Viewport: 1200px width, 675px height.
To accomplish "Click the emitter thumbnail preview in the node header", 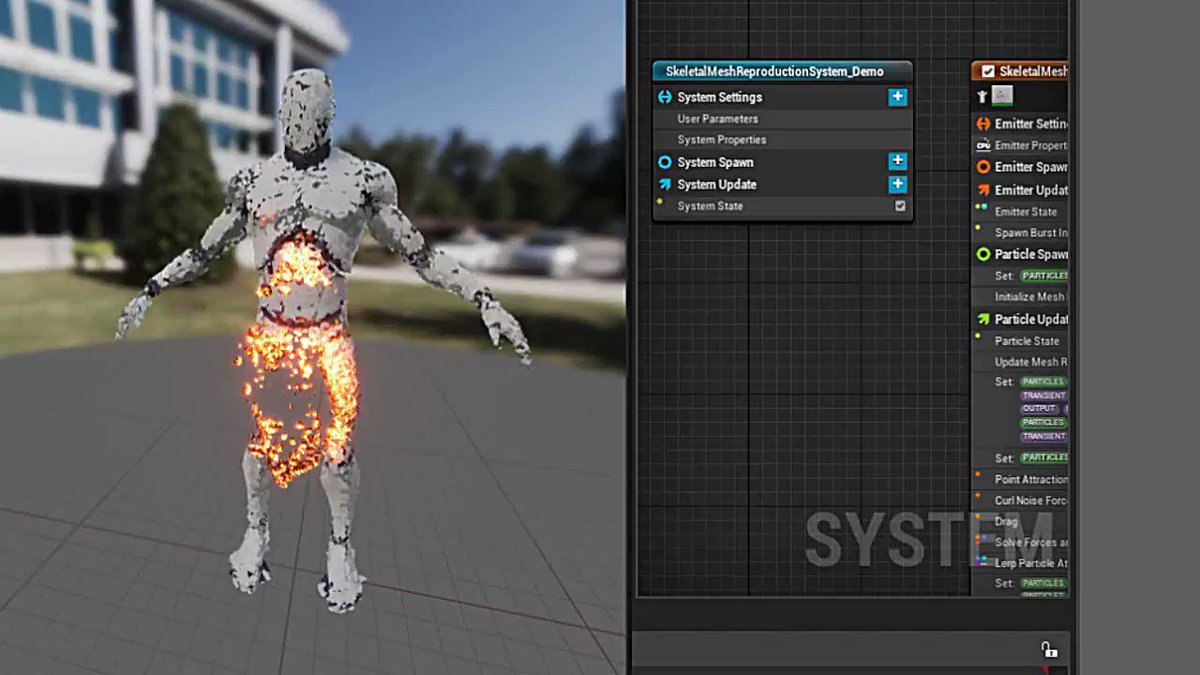I will (1000, 95).
